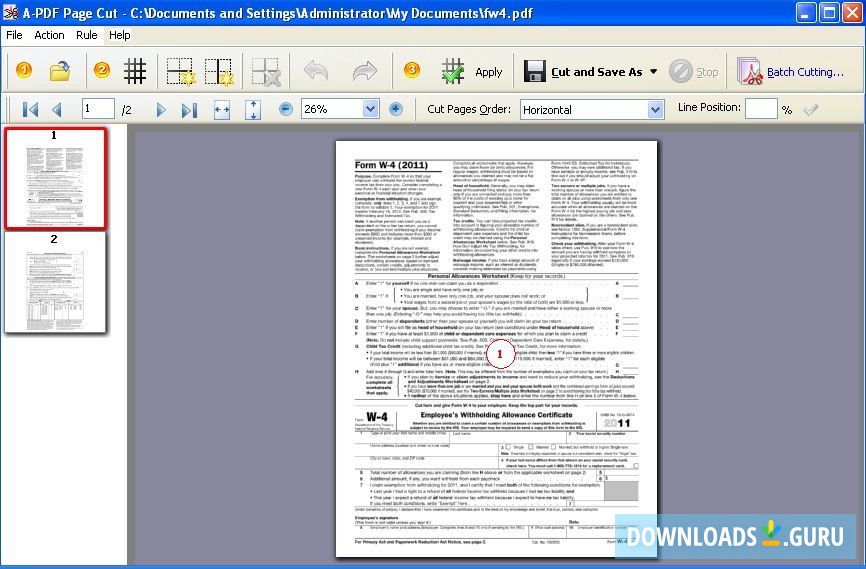The width and height of the screenshot is (866, 569).
Task: Fit page to height
Action: coord(253,110)
